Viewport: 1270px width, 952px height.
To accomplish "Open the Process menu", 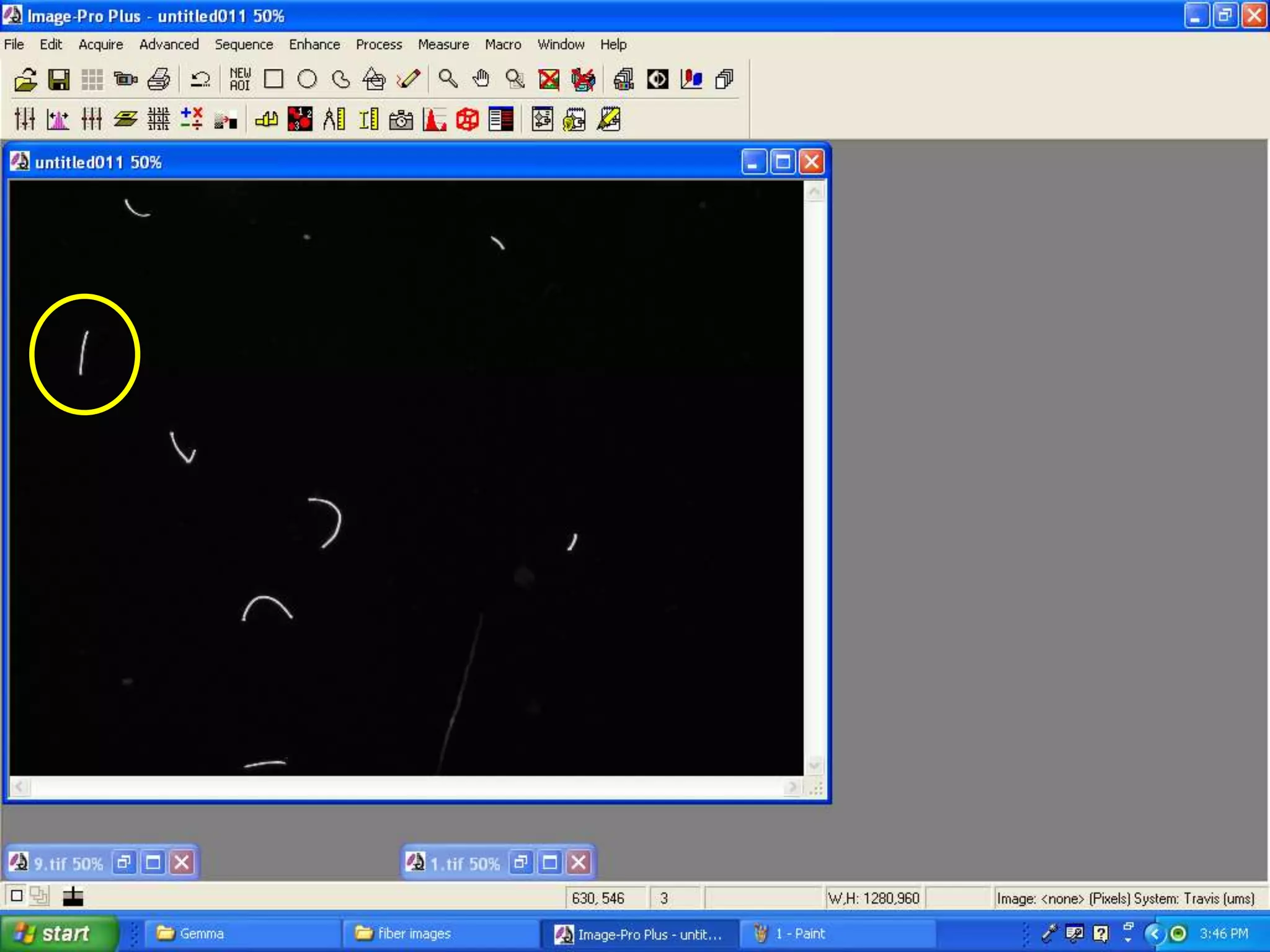I will pos(379,45).
